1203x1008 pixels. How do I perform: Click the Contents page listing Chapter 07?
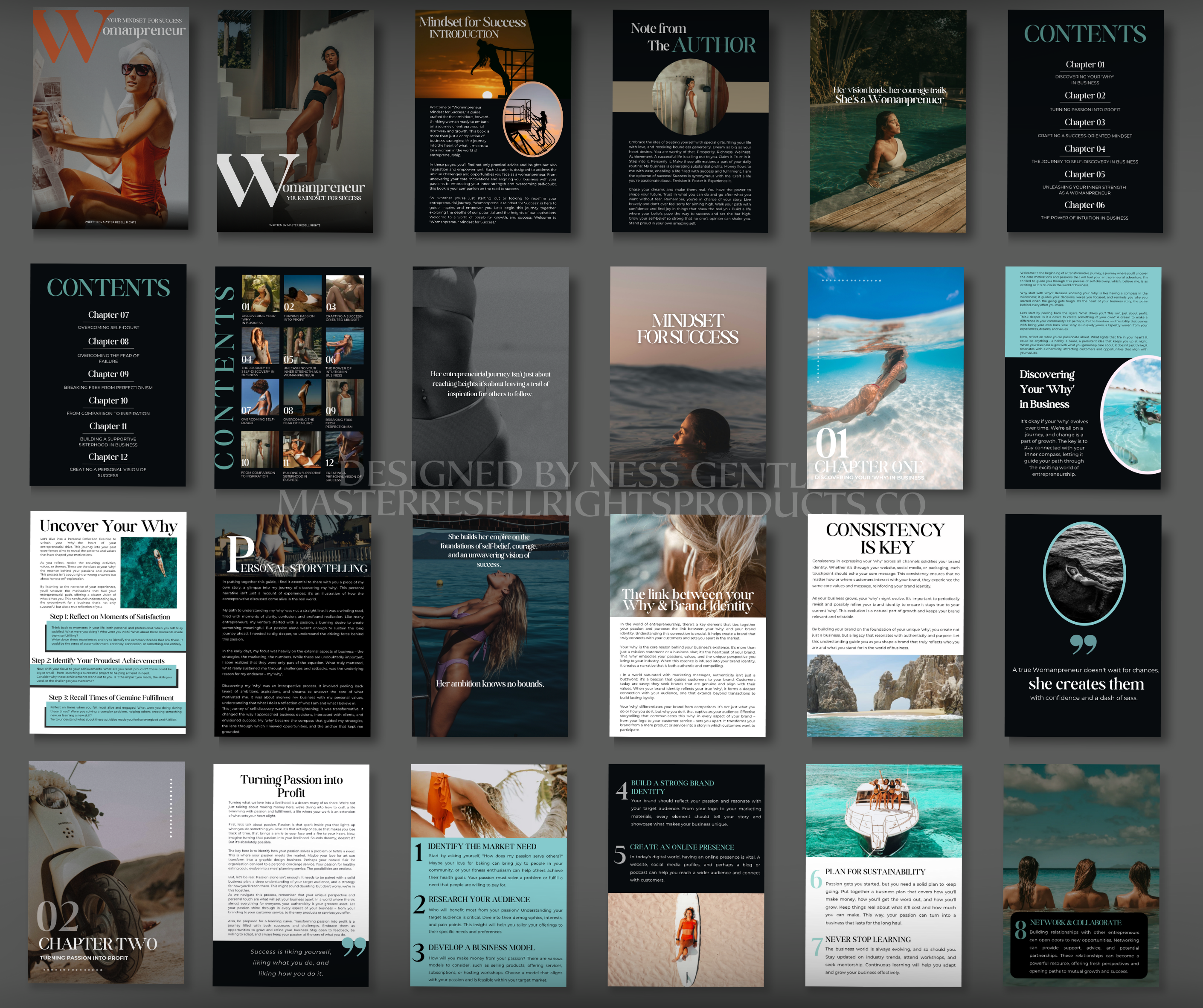pos(108,375)
